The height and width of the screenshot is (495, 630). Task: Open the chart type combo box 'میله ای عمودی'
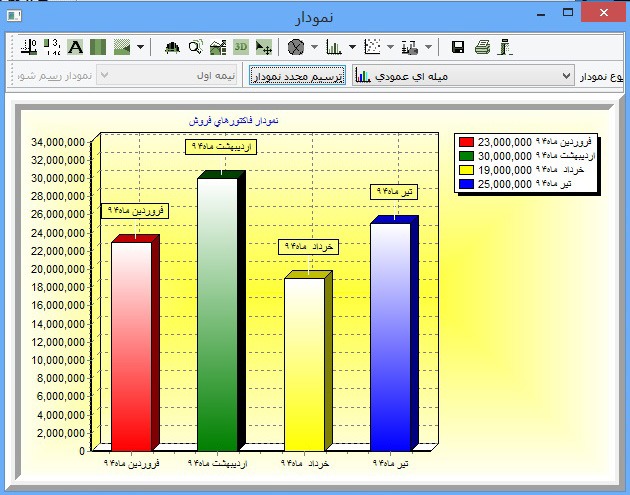(x=464, y=76)
